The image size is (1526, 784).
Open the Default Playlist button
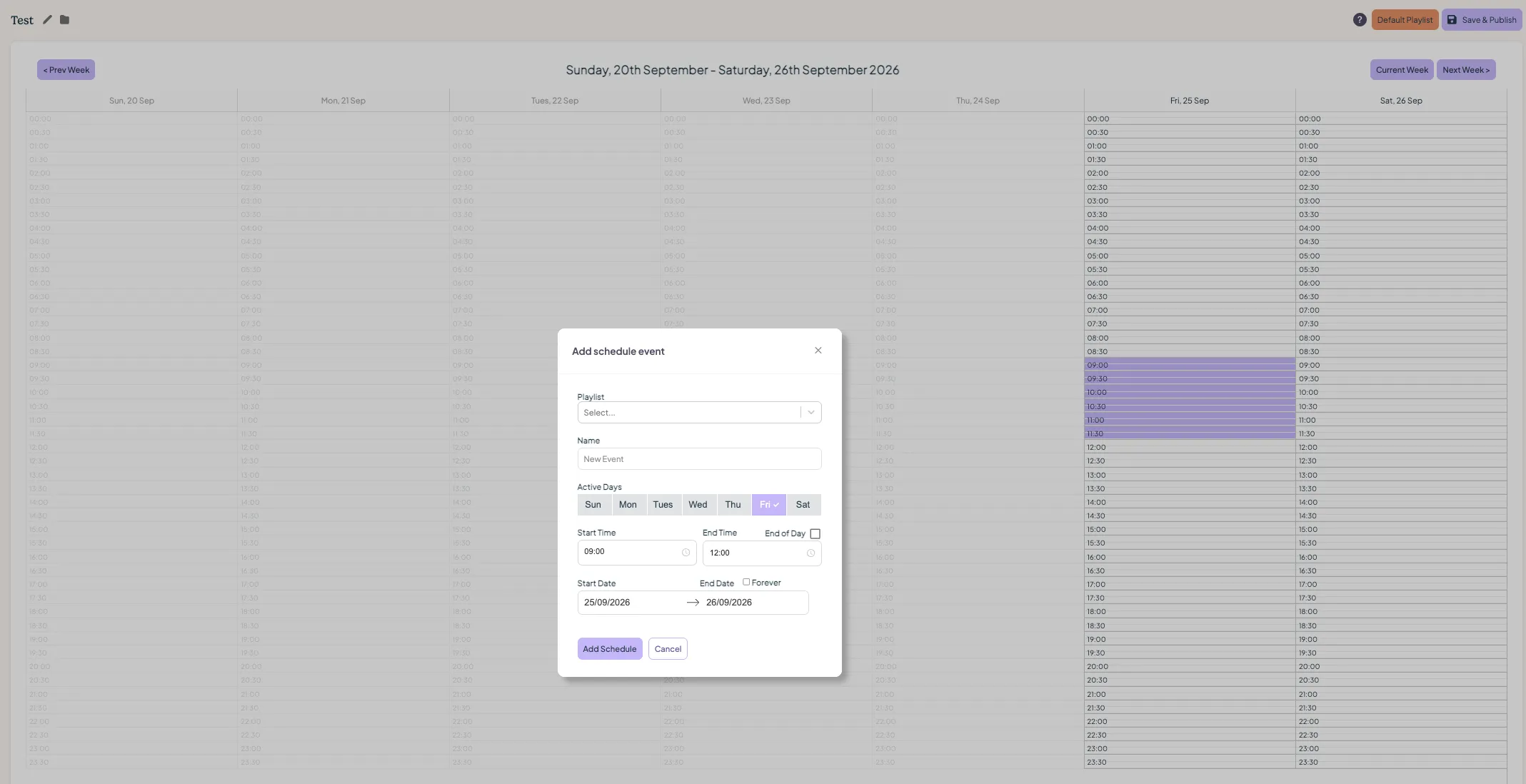point(1405,19)
